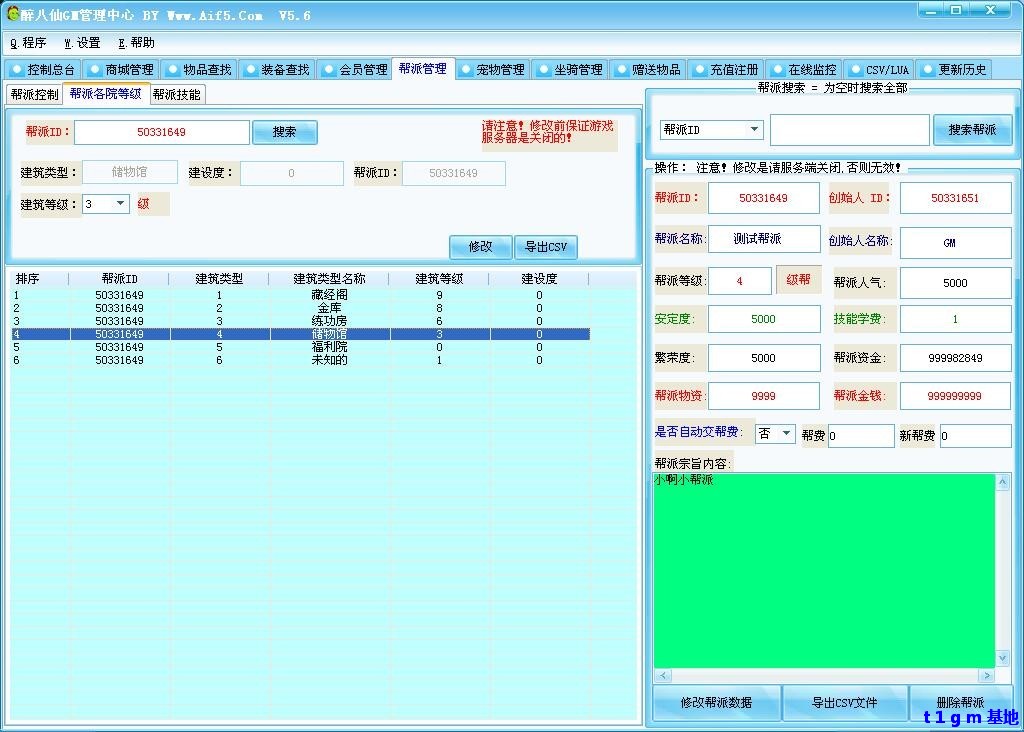Open the 程序 menu
The height and width of the screenshot is (732, 1024).
[28, 43]
